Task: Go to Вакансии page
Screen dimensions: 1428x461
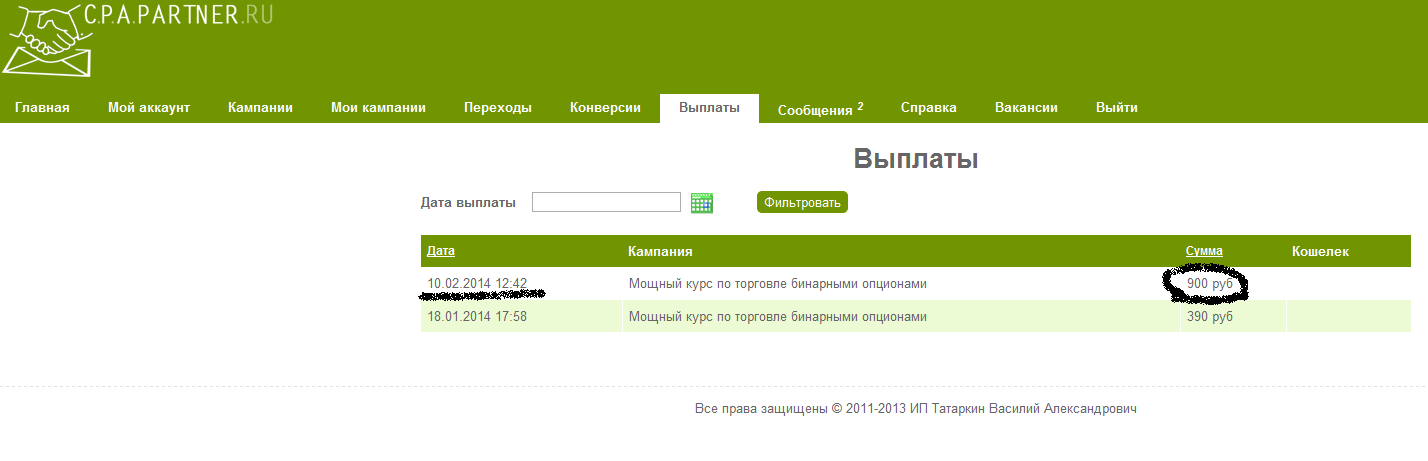Action: [x=1026, y=108]
